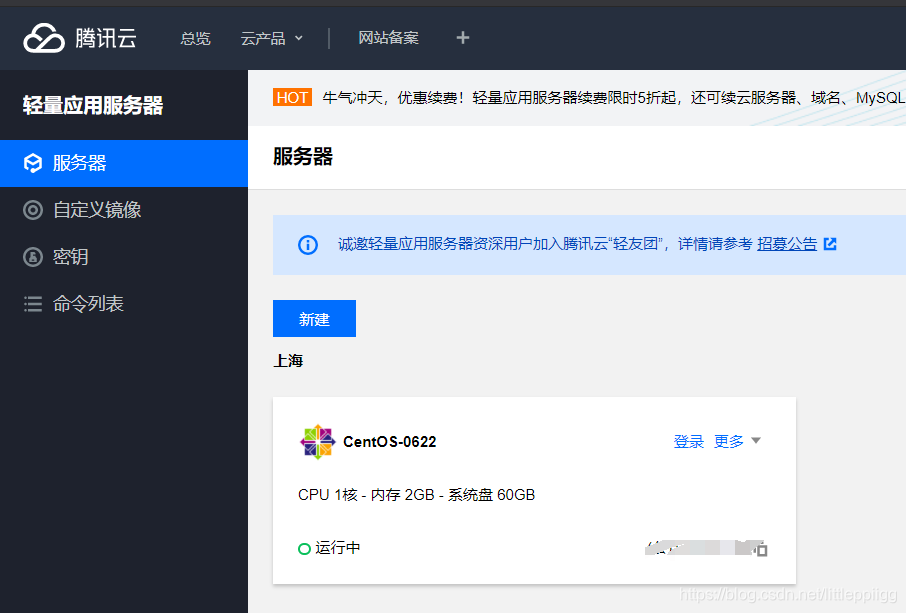Select the 上海 region label

pyautogui.click(x=288, y=361)
